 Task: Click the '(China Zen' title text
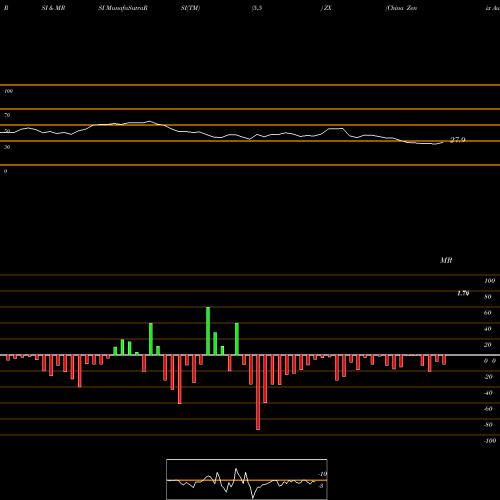(401, 8)
